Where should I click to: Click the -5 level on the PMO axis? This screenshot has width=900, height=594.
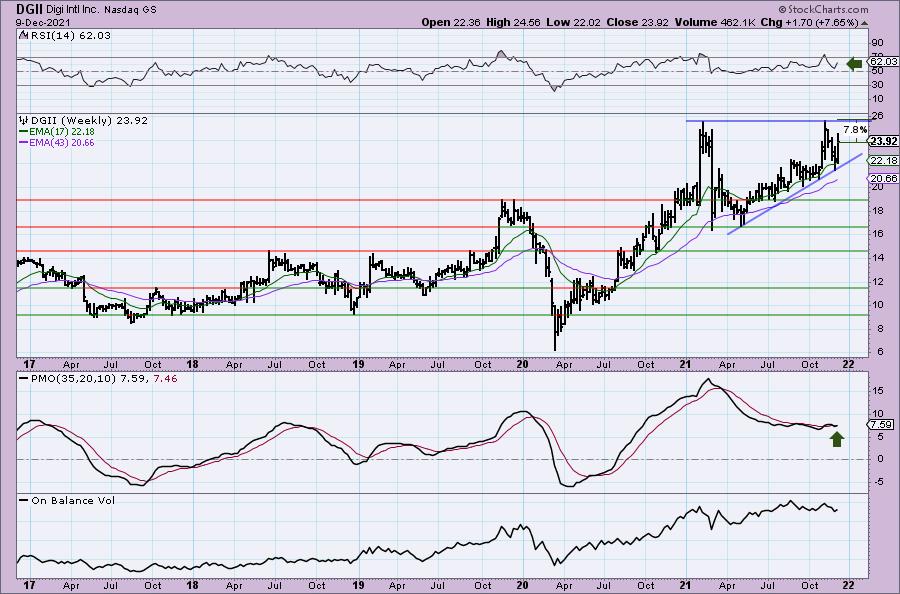tap(879, 482)
